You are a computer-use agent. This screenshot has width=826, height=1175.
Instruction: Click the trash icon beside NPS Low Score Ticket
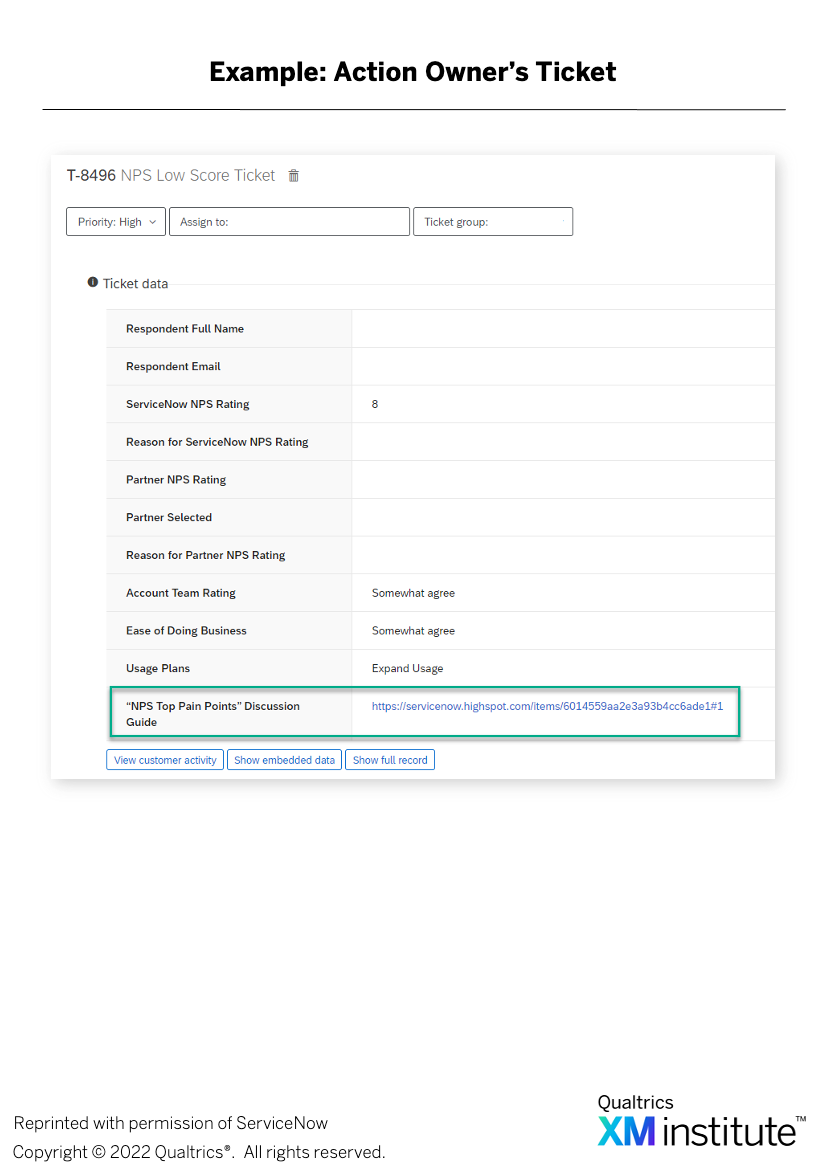pos(294,175)
